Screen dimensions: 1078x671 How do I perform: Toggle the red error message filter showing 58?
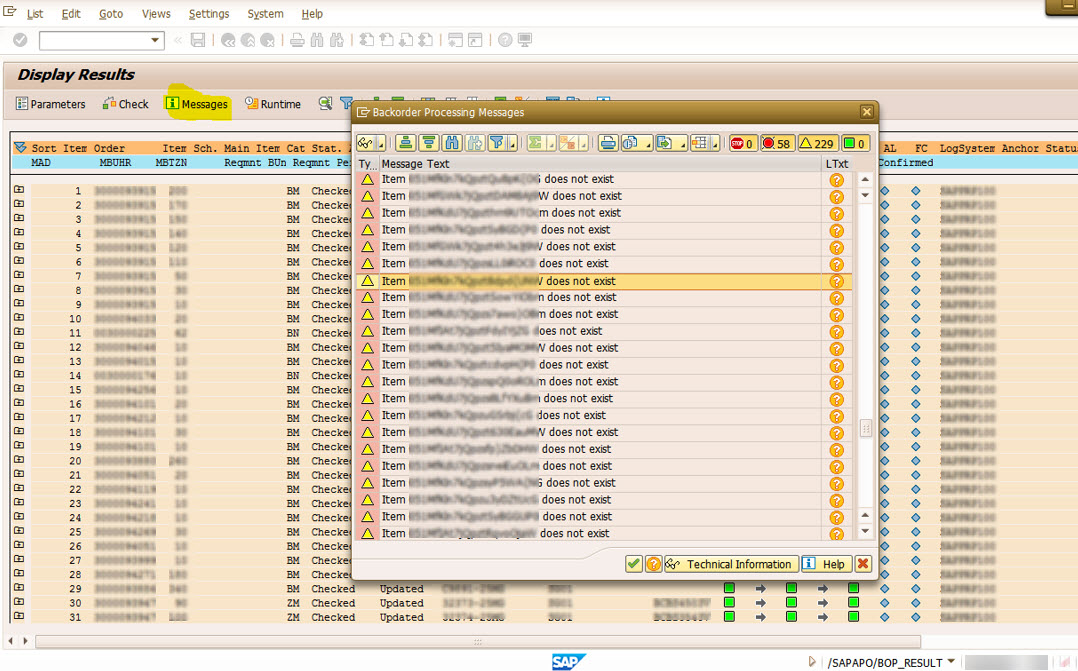tap(777, 143)
